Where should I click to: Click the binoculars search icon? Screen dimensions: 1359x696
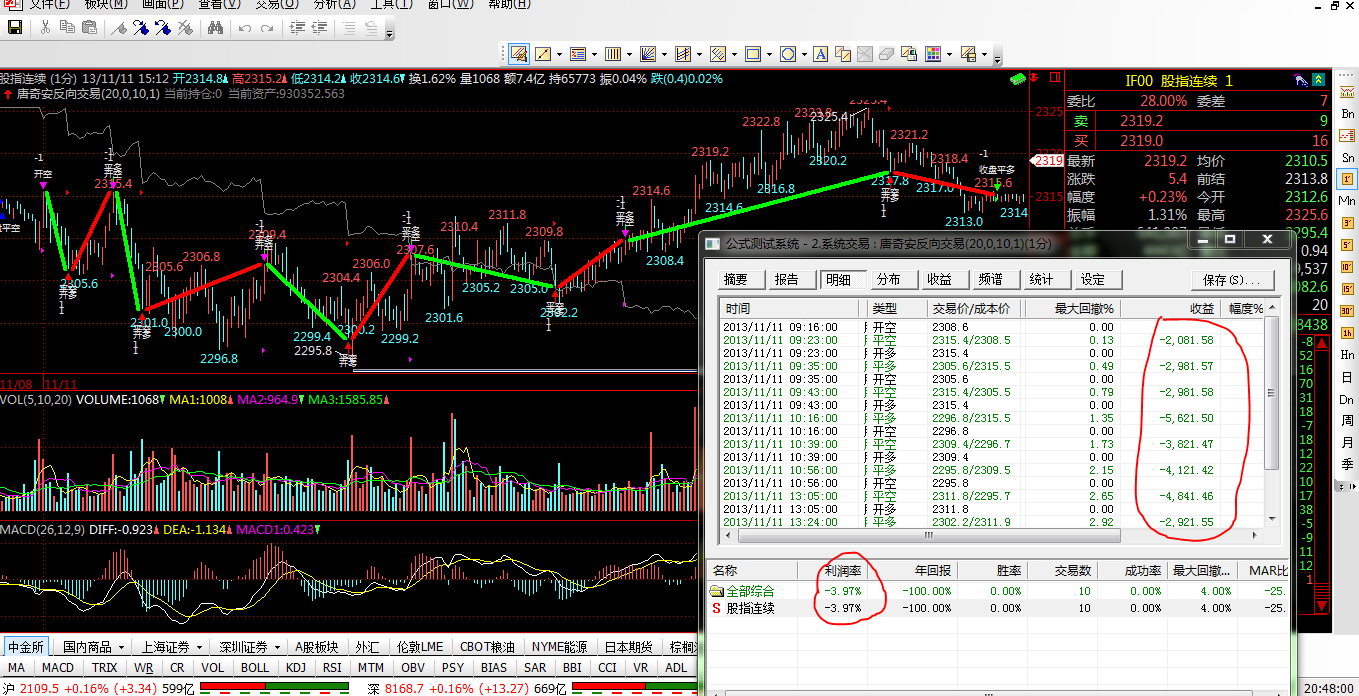(x=214, y=28)
